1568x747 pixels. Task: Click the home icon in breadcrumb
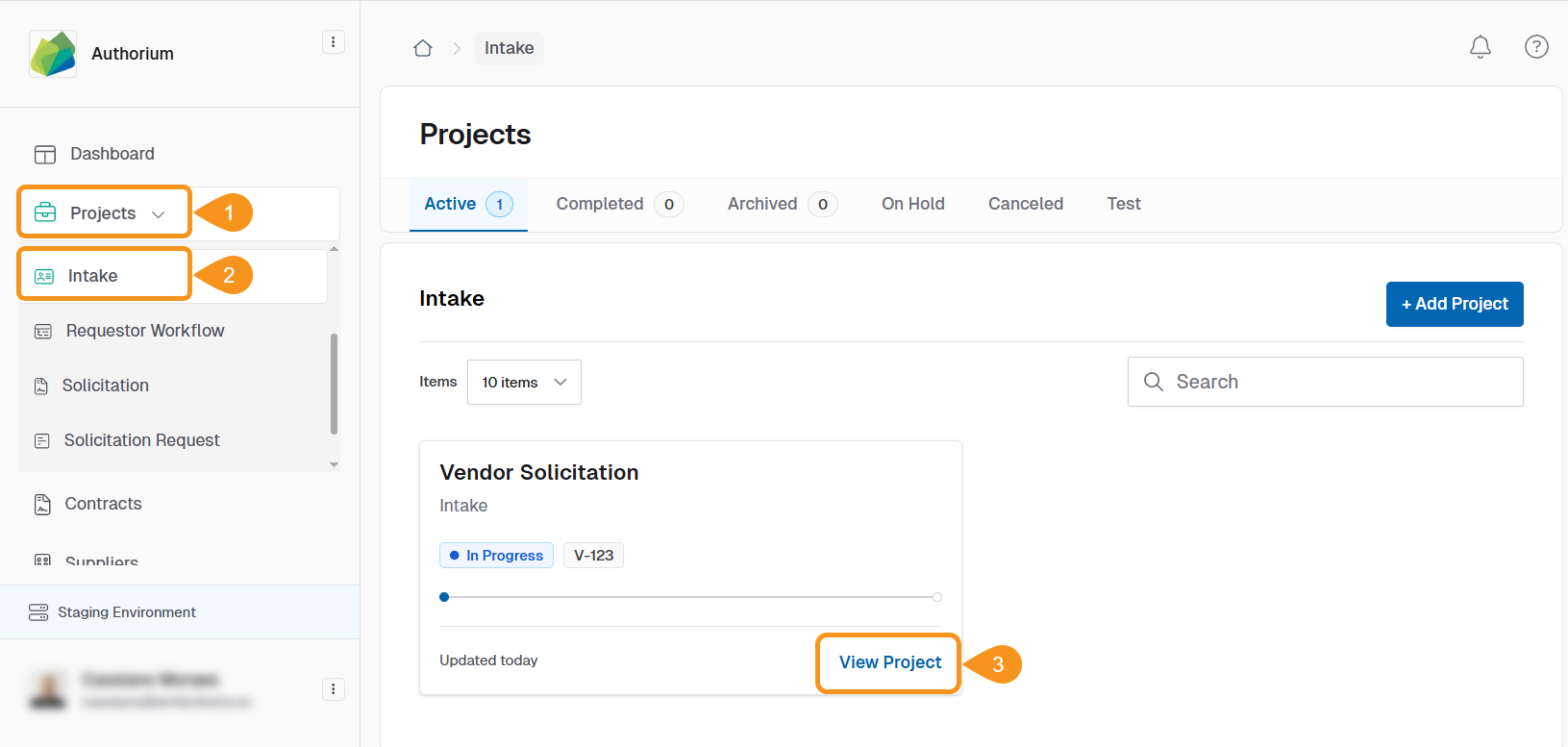(423, 48)
